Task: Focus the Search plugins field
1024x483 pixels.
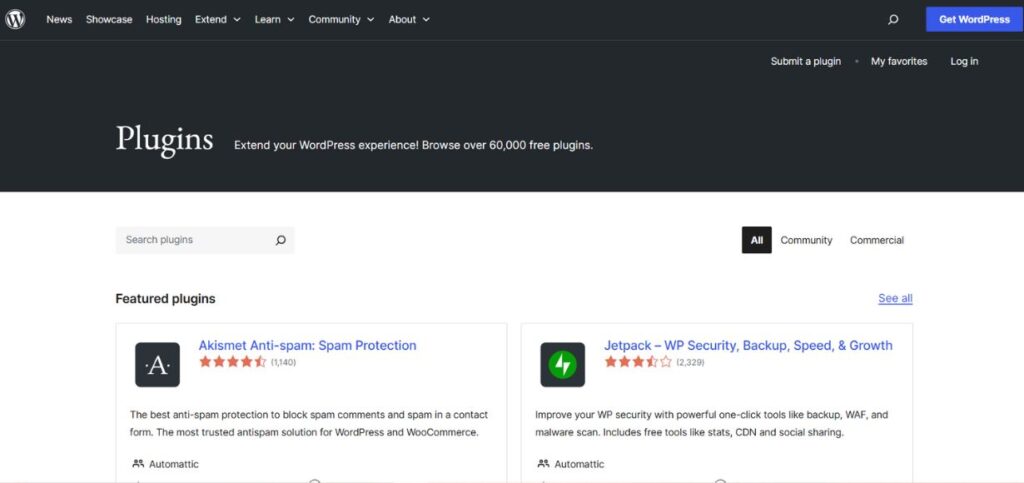Action: click(205, 240)
